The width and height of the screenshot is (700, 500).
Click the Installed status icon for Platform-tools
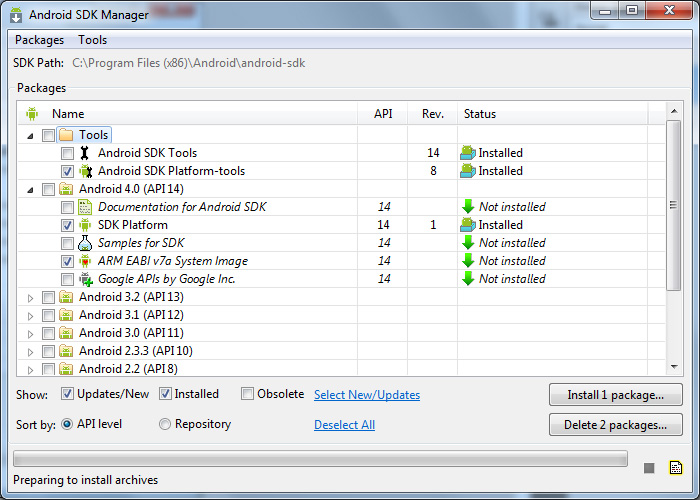(x=468, y=171)
